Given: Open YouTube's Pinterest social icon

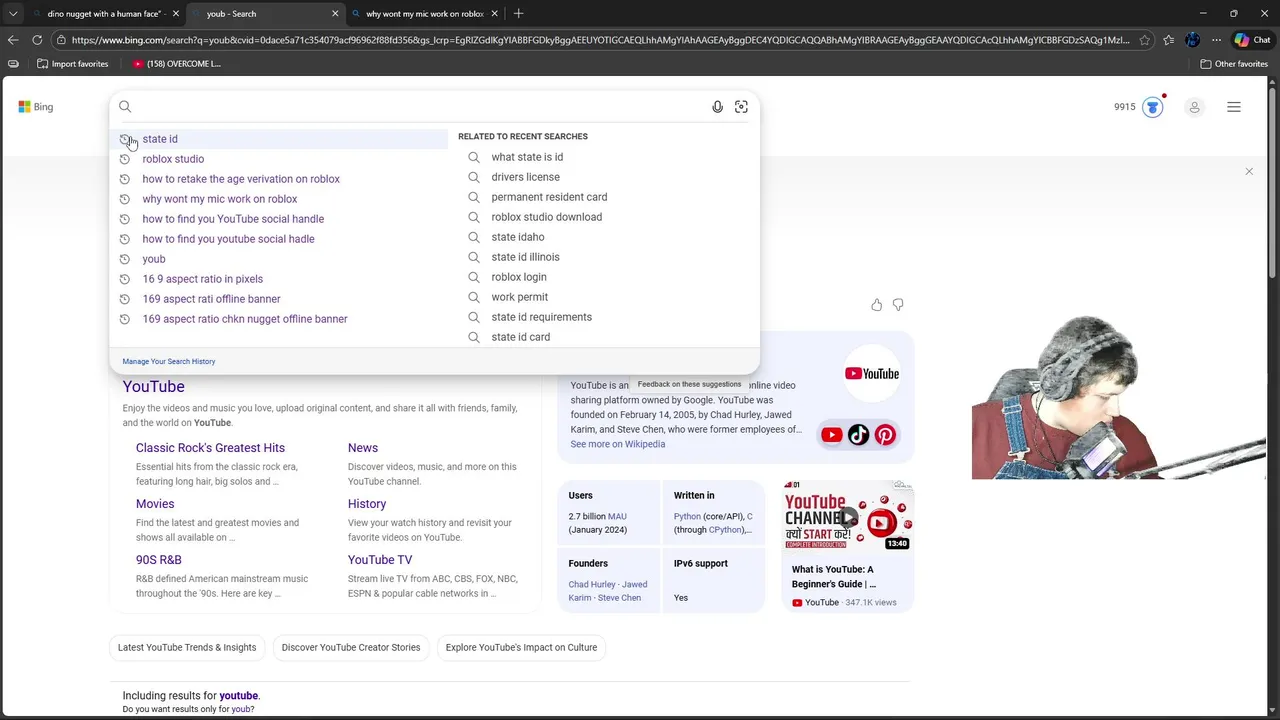Looking at the screenshot, I should tap(885, 435).
